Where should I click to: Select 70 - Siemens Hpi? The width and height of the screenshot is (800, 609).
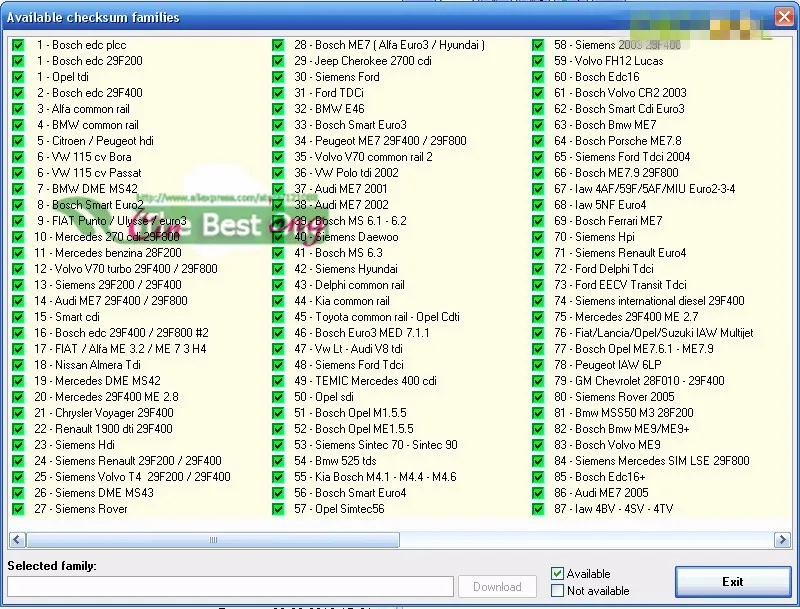pos(594,237)
